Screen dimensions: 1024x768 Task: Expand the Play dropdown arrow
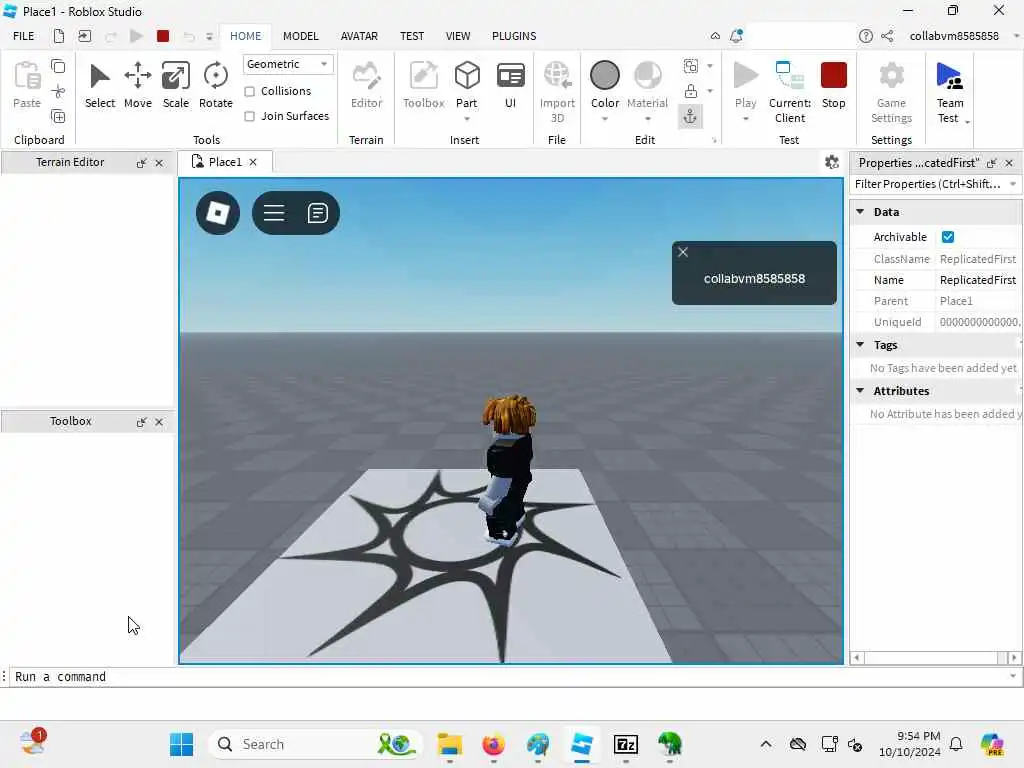745,119
